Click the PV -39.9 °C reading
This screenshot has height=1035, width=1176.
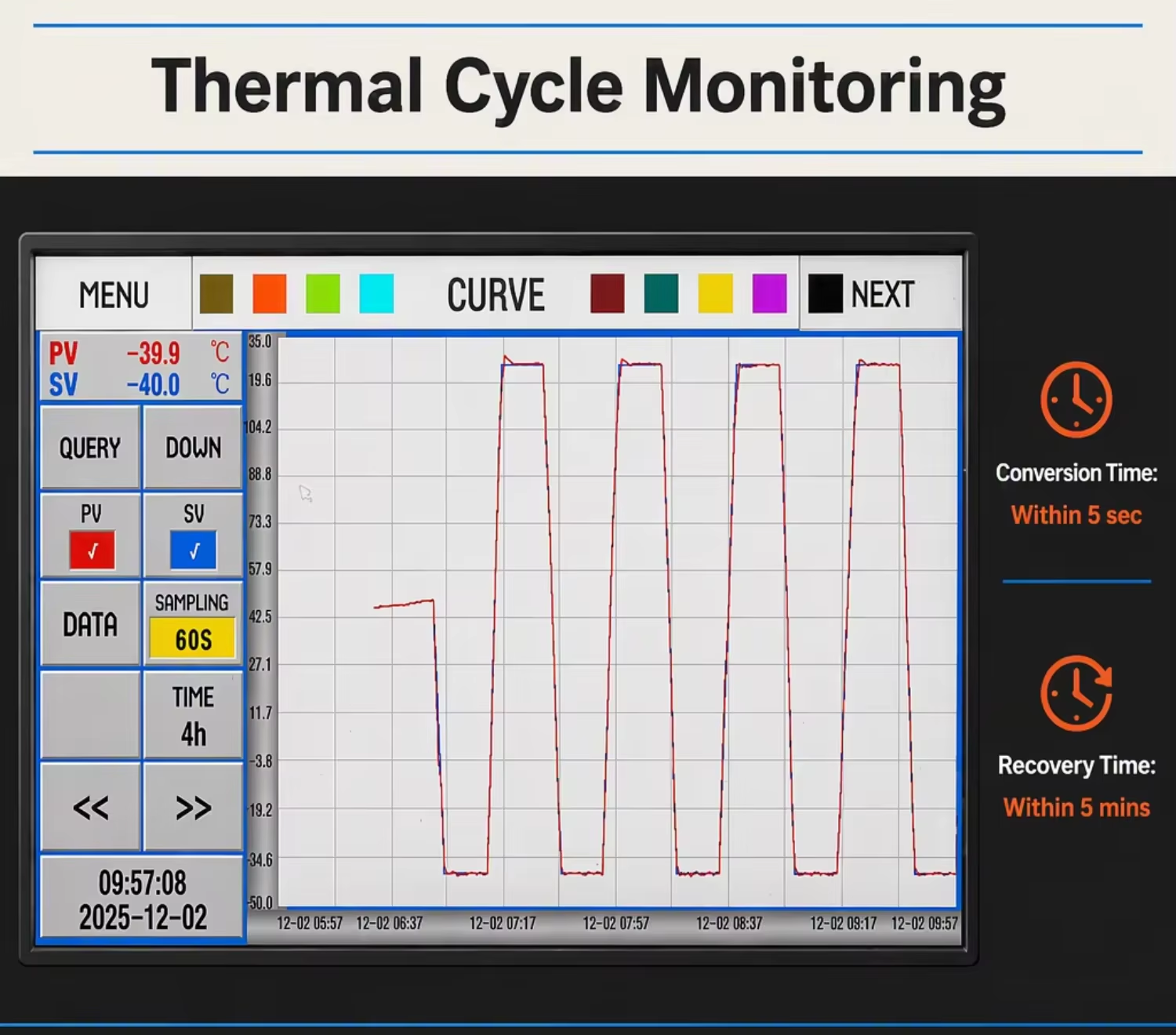pyautogui.click(x=140, y=353)
